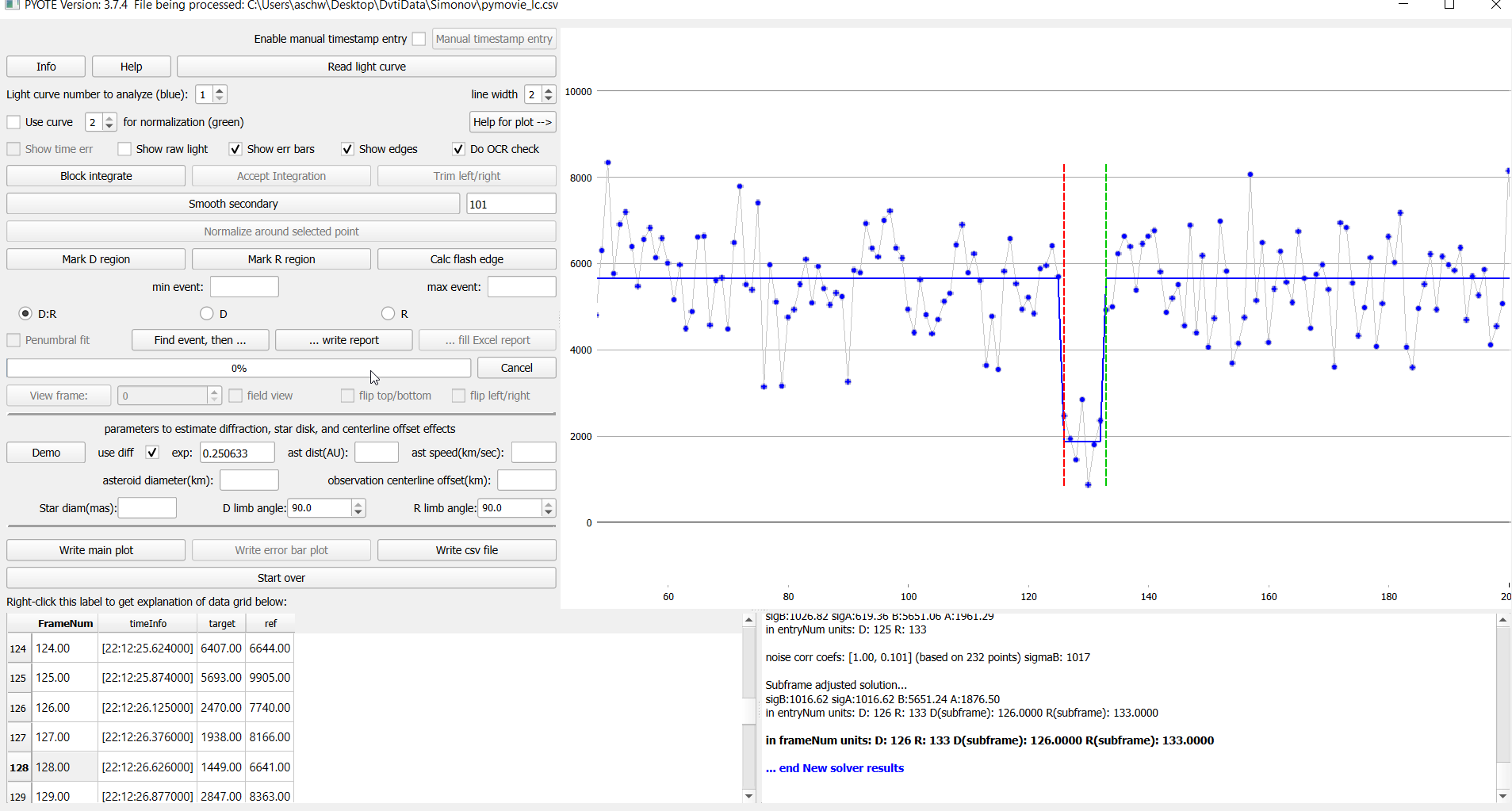This screenshot has height=811, width=1512.
Task: Click the Read light curve button
Action: pos(366,67)
